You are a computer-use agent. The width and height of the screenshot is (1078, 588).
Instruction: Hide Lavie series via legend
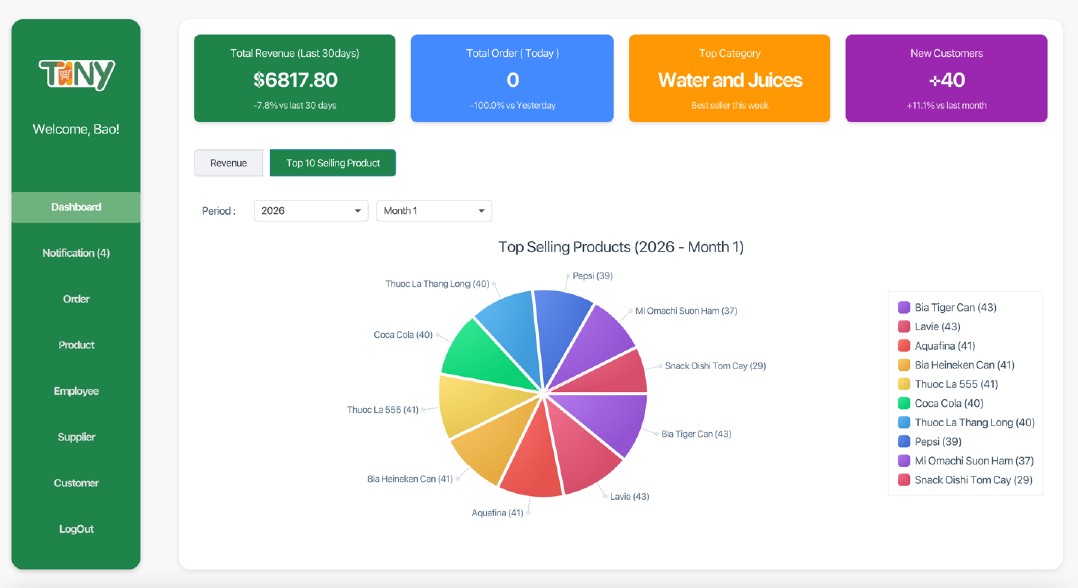(936, 327)
